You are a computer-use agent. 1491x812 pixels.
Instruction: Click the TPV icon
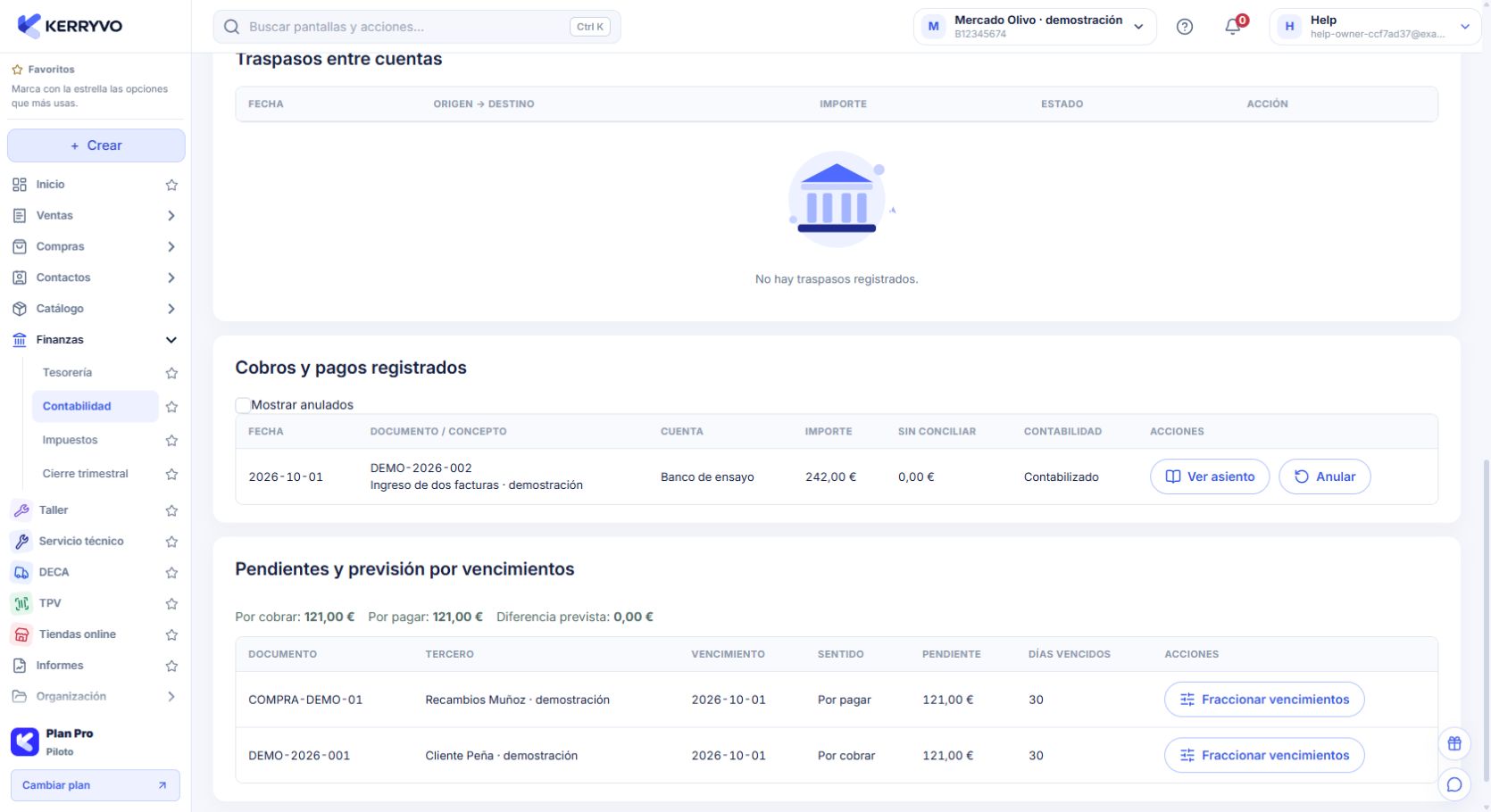click(21, 603)
